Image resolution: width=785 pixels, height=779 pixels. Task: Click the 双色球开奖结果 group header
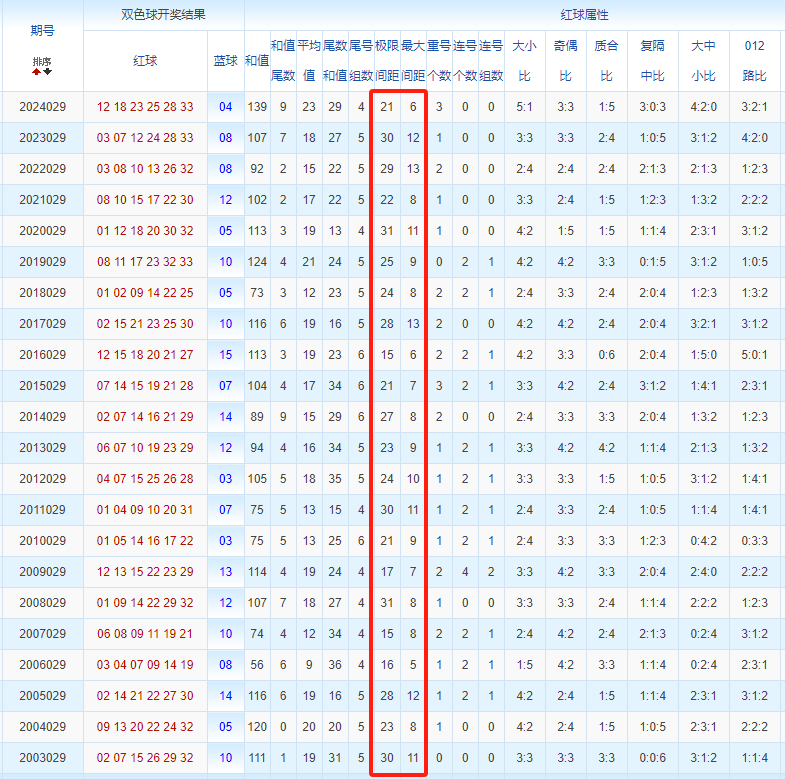pos(163,16)
